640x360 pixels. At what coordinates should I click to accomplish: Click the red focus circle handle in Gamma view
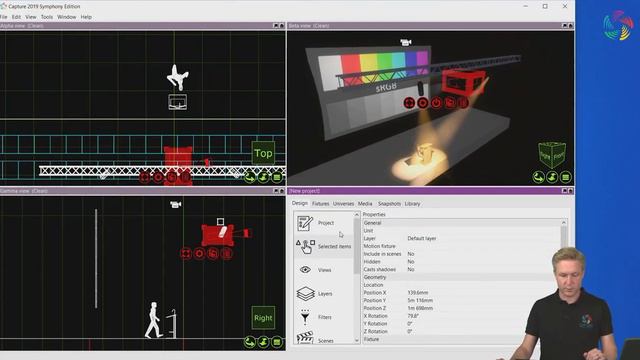tap(199, 253)
